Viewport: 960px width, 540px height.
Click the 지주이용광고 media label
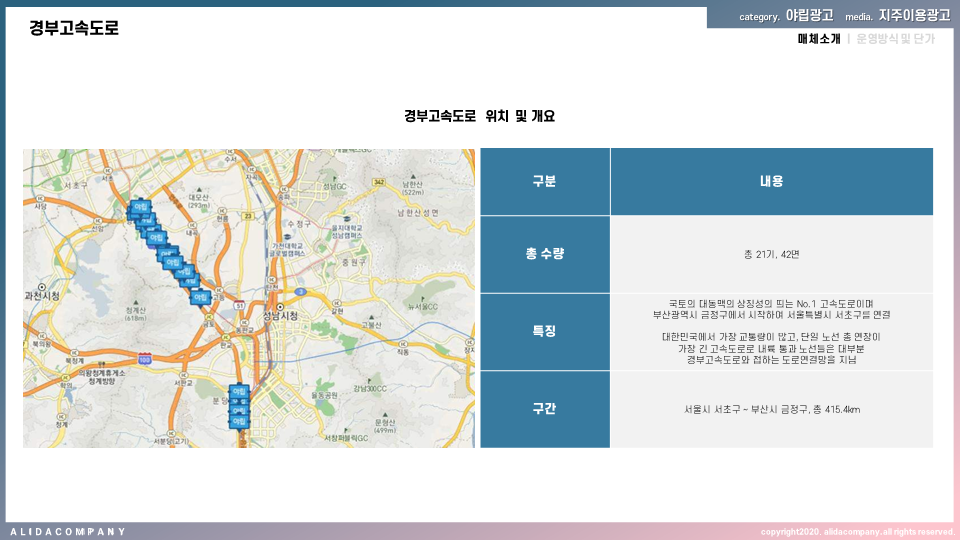pos(914,16)
